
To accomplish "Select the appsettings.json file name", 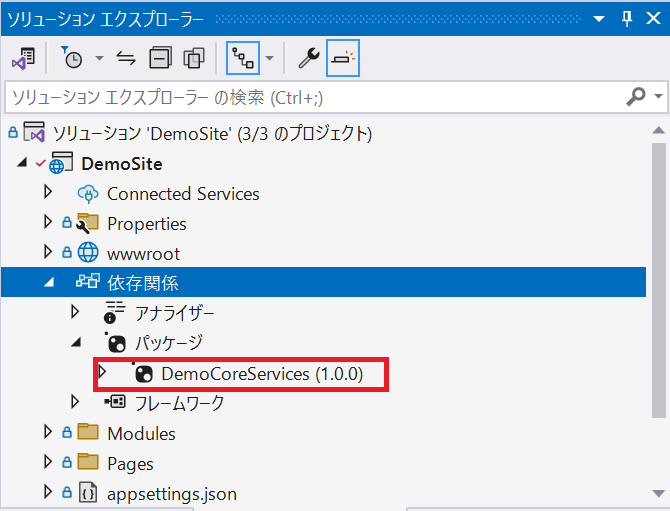I will point(172,494).
